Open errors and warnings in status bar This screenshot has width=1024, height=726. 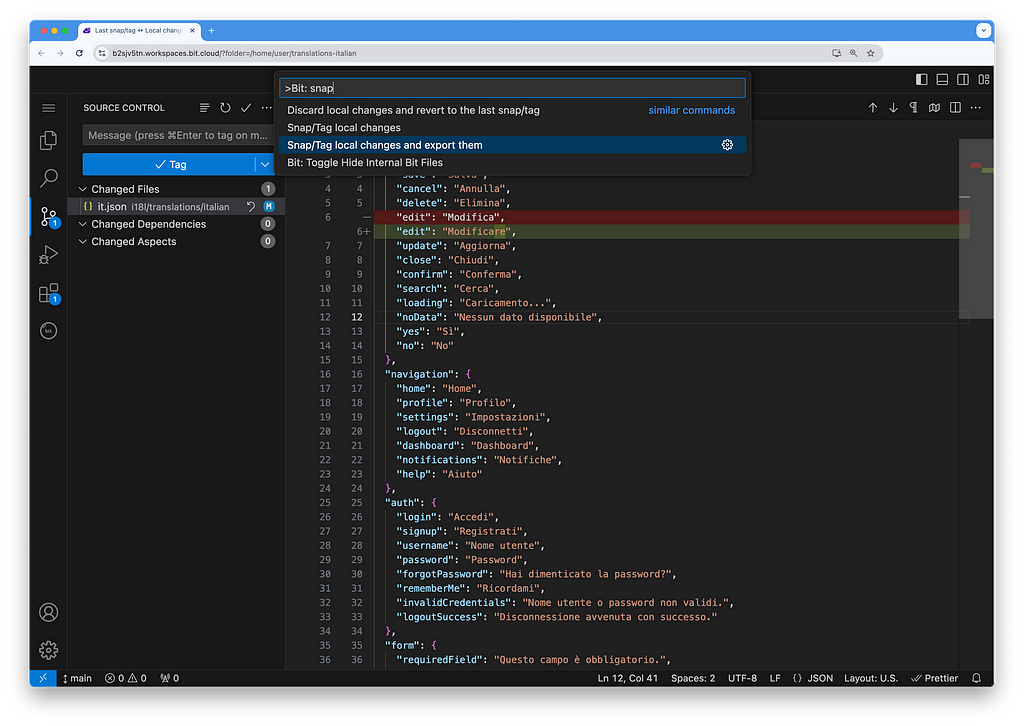(x=126, y=678)
